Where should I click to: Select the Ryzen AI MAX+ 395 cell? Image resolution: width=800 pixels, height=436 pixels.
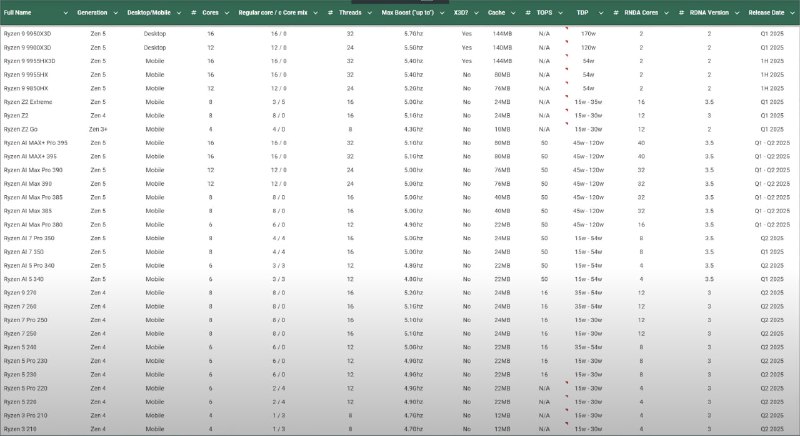click(x=30, y=157)
